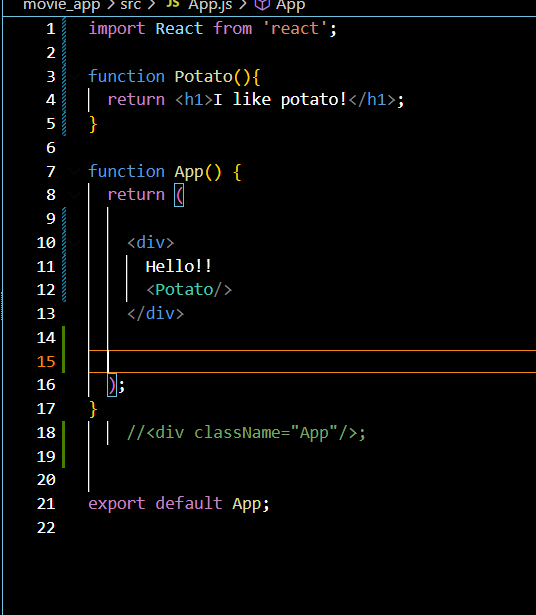Click the Potato function name on line 3
This screenshot has height=615, width=536.
tap(203, 76)
